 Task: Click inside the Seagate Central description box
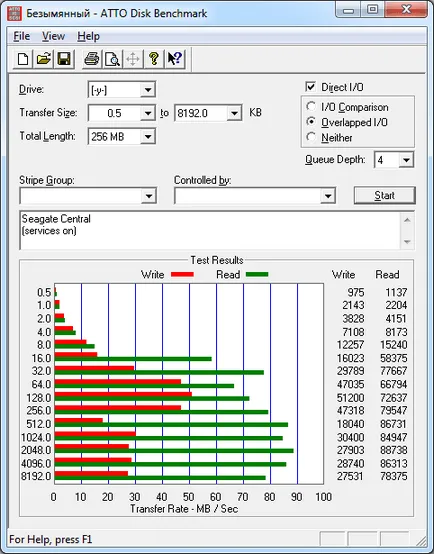click(210, 230)
